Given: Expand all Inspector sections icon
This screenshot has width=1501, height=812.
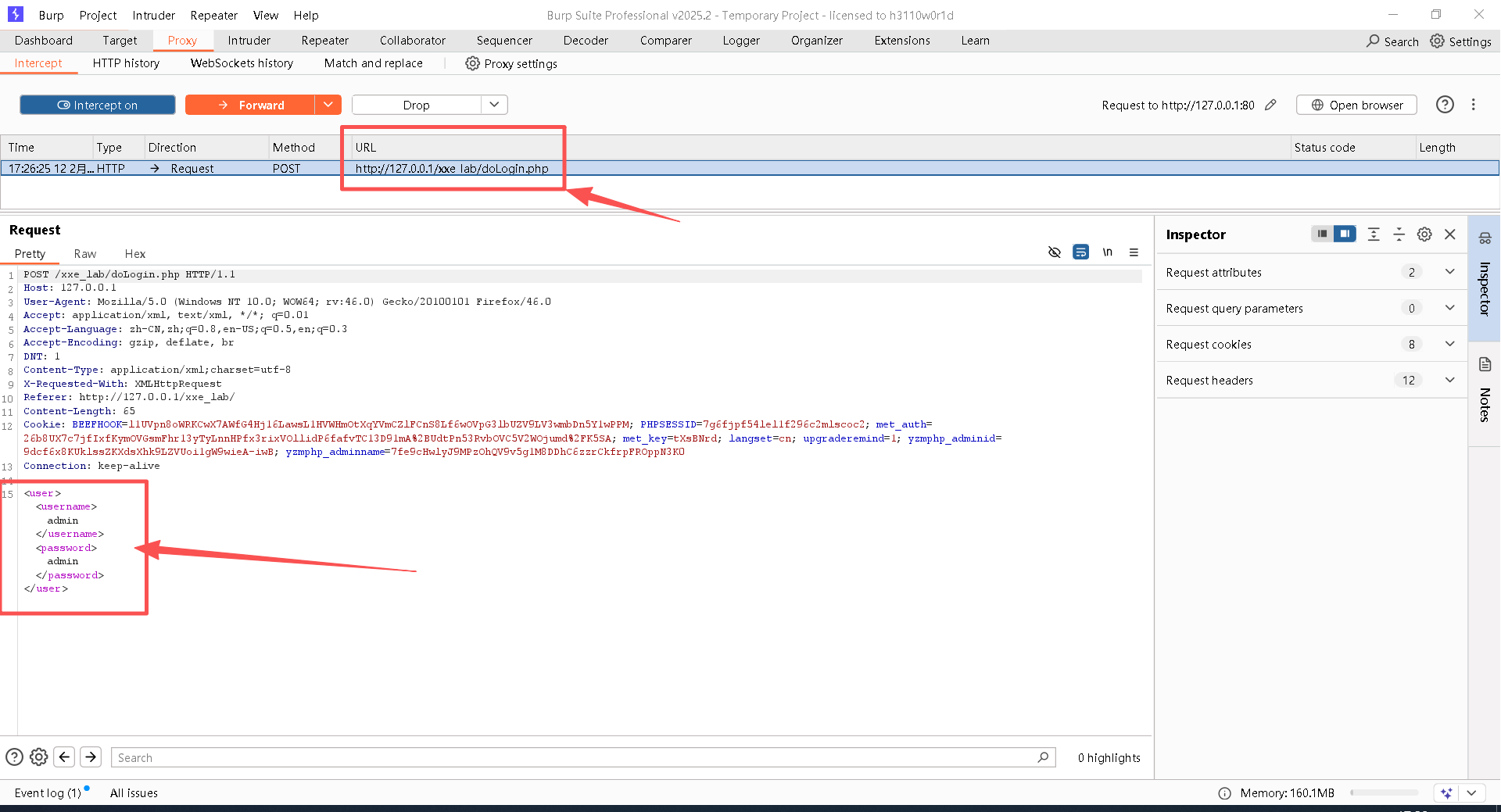Looking at the screenshot, I should click(1374, 234).
